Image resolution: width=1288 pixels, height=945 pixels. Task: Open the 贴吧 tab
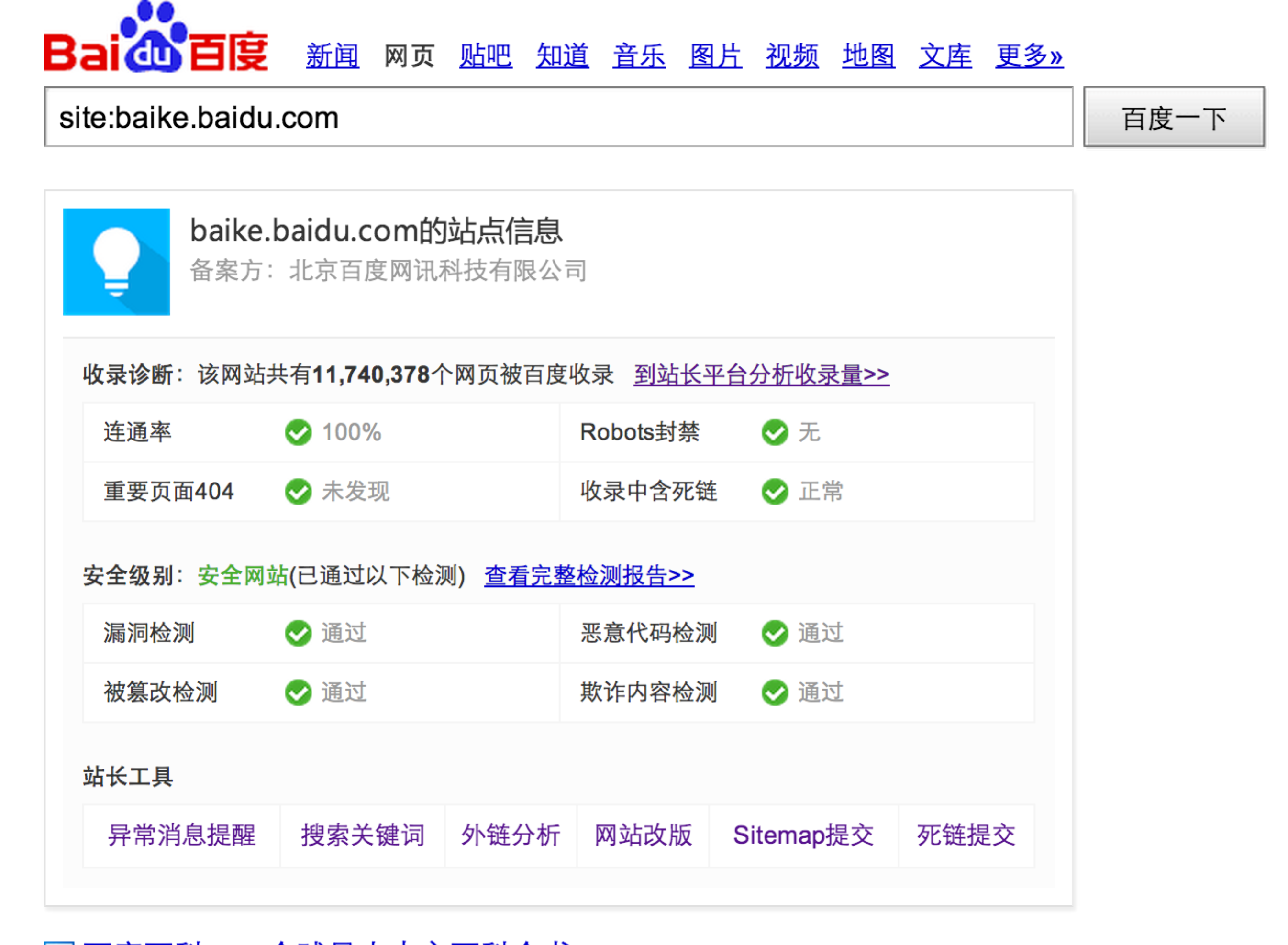[x=485, y=56]
